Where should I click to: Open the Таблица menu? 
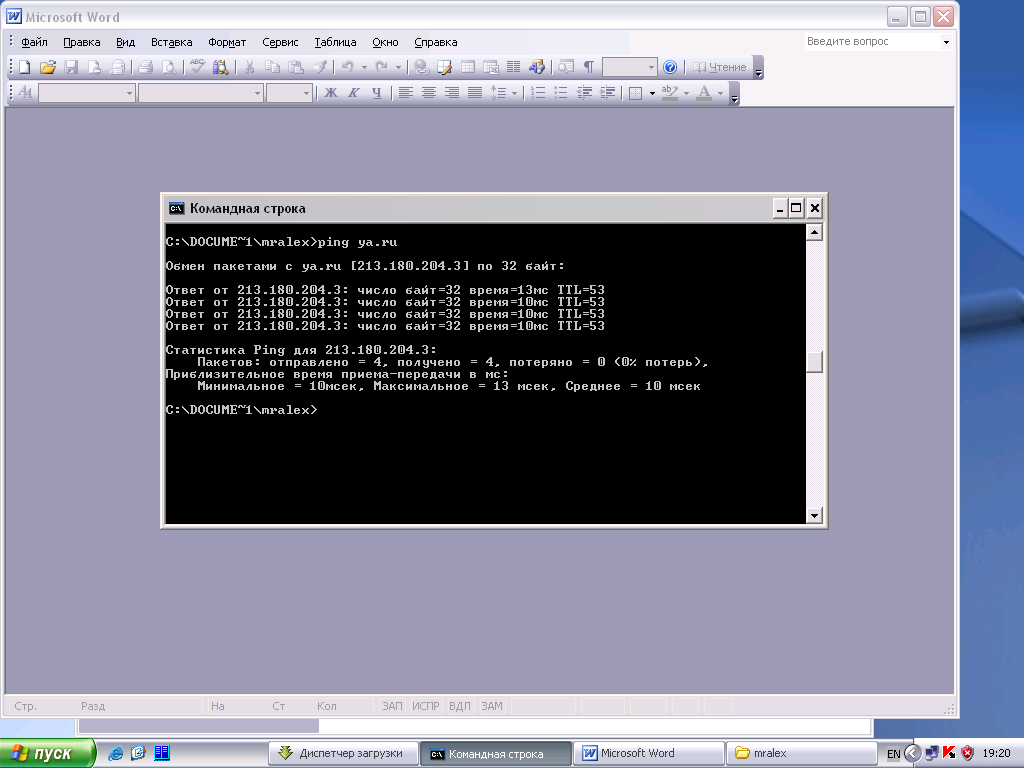pyautogui.click(x=335, y=42)
